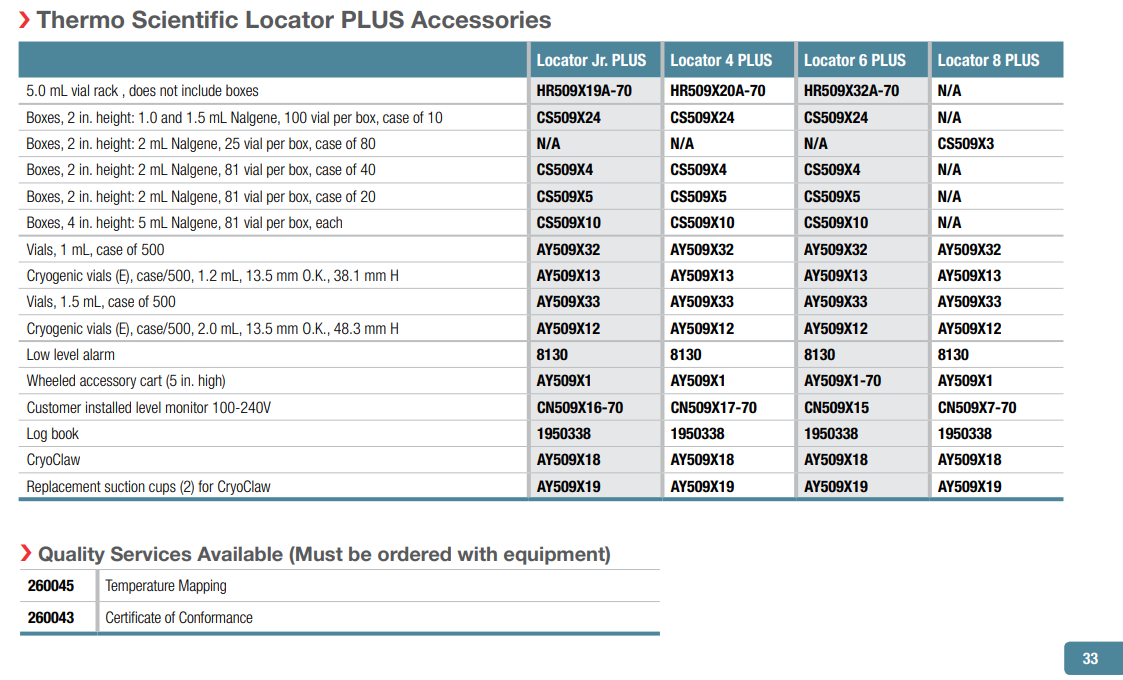
Task: Click the "81 vial per box, case of 20" label
Action: click(x=201, y=196)
